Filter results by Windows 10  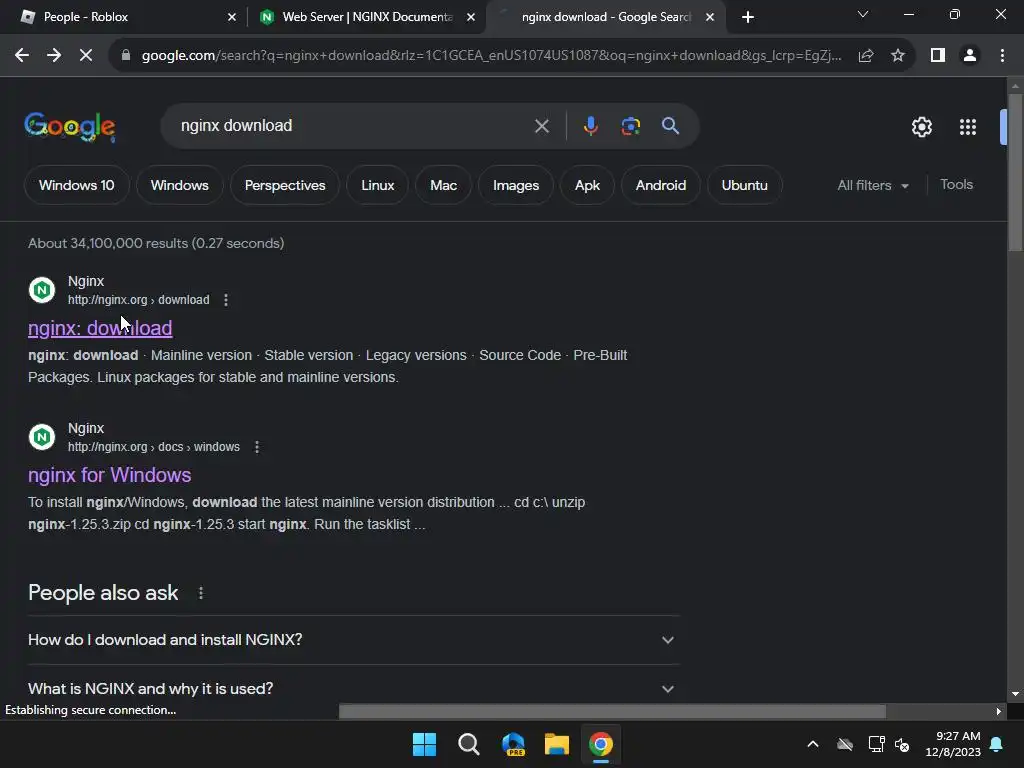click(x=76, y=185)
